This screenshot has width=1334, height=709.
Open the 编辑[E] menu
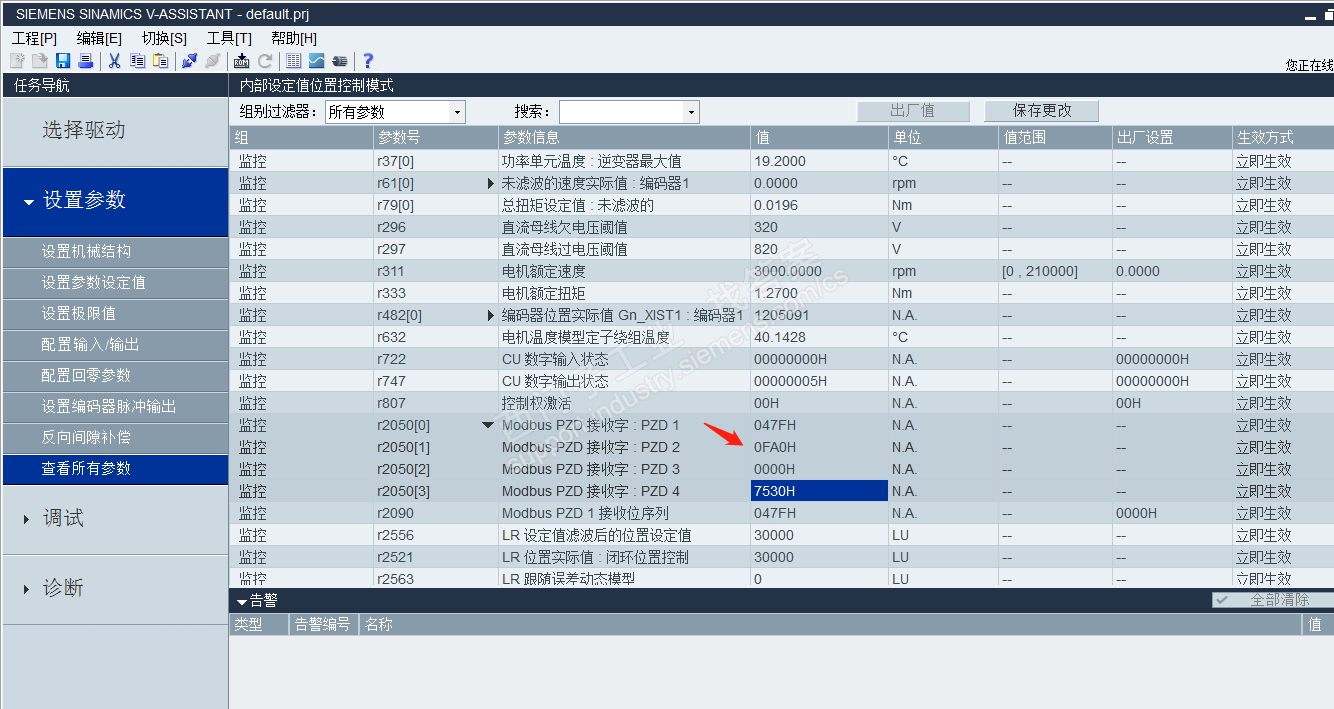99,38
